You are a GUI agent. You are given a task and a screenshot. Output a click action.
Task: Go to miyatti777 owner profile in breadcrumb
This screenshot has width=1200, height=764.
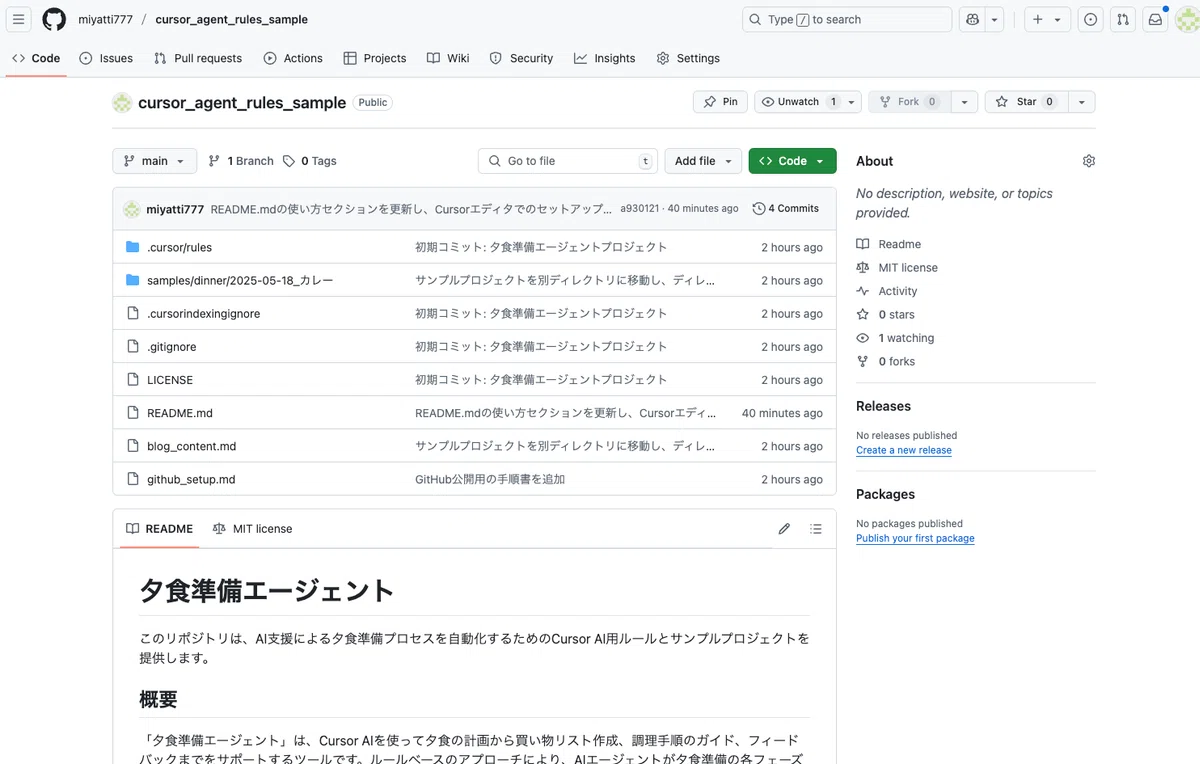(x=105, y=19)
